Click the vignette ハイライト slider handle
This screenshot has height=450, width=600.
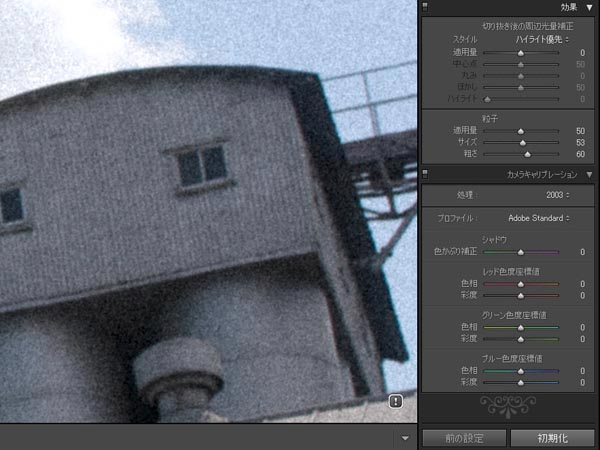click(x=488, y=99)
